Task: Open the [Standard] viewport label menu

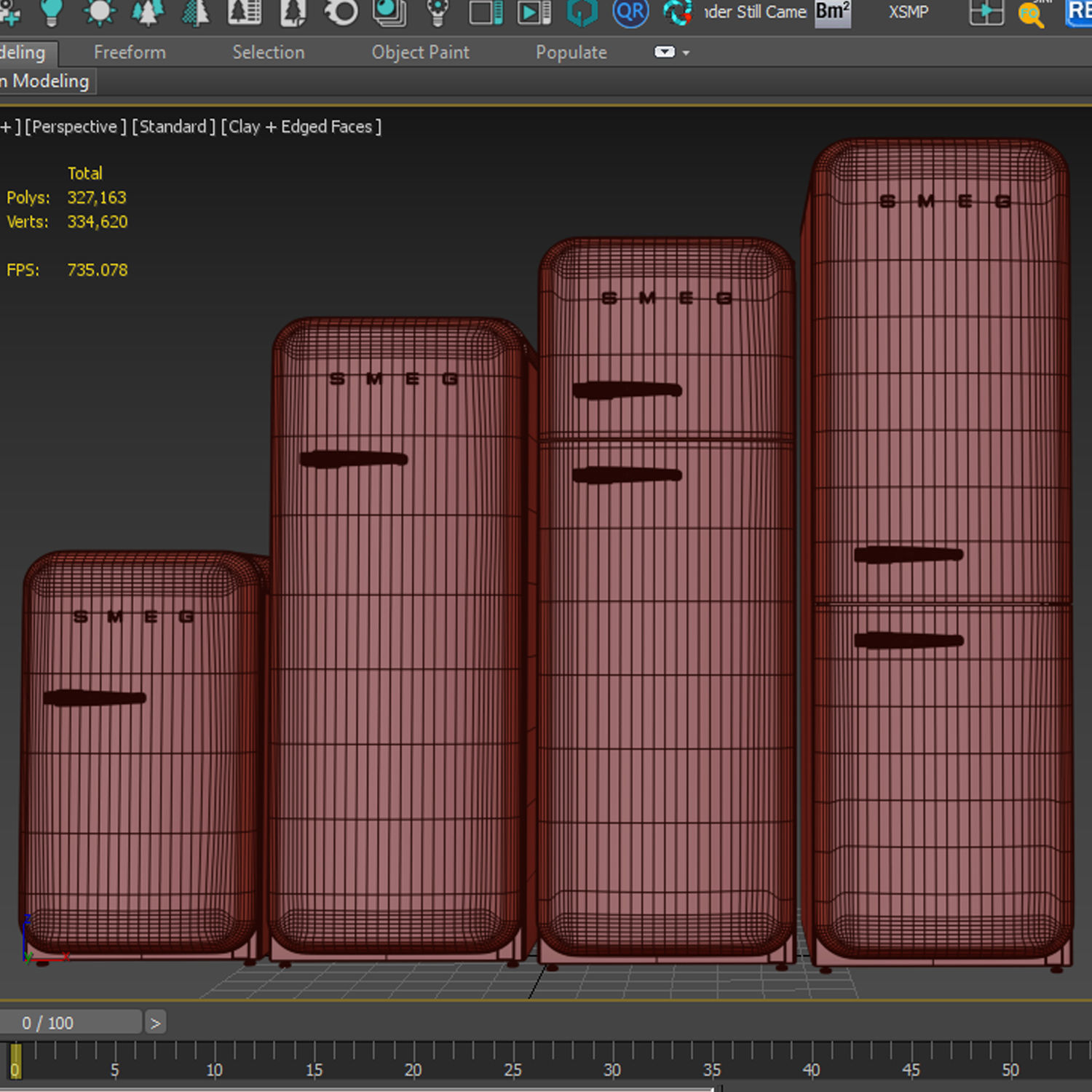Action: pos(173,127)
